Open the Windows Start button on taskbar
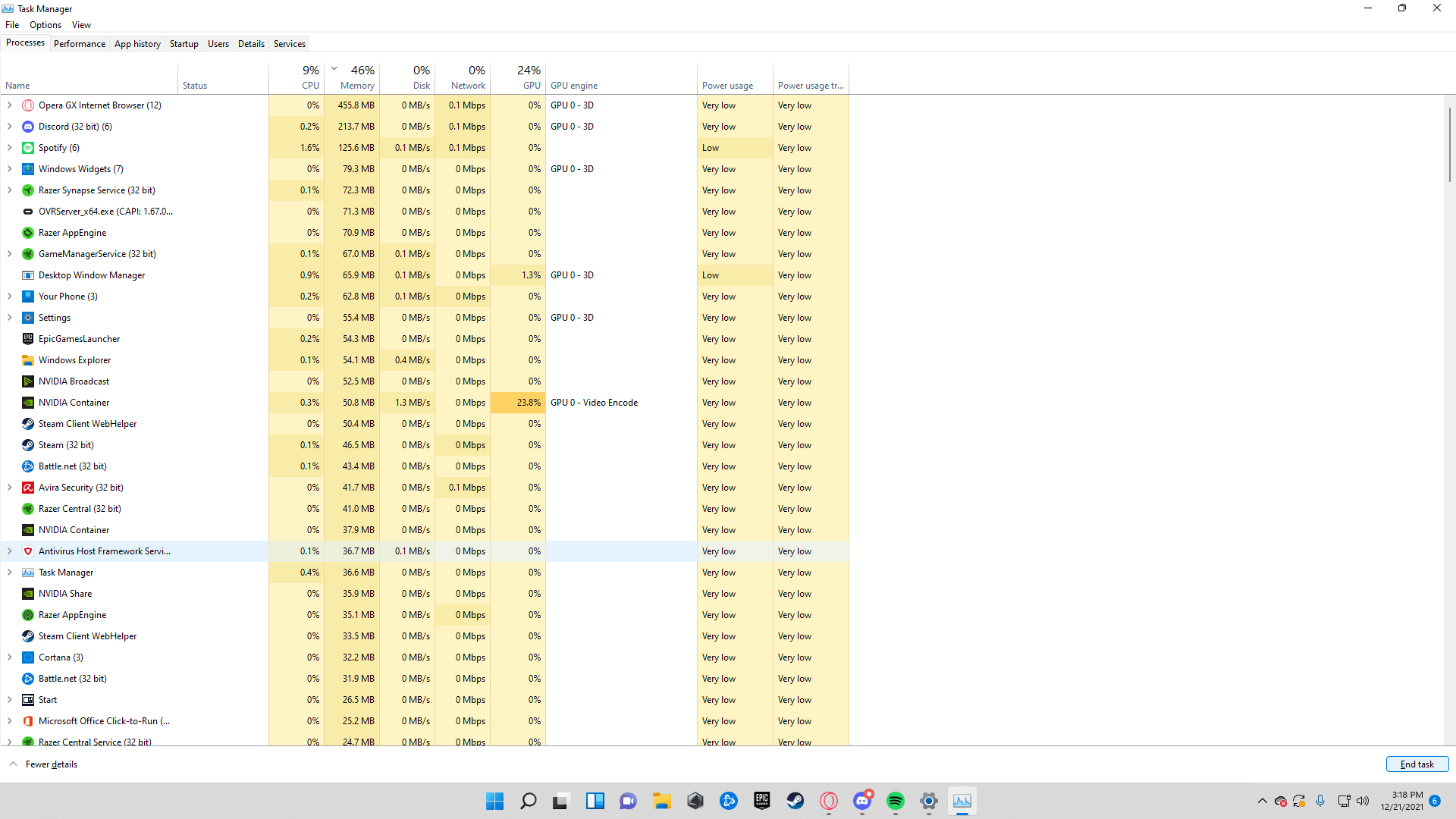The height and width of the screenshot is (819, 1456). point(495,801)
